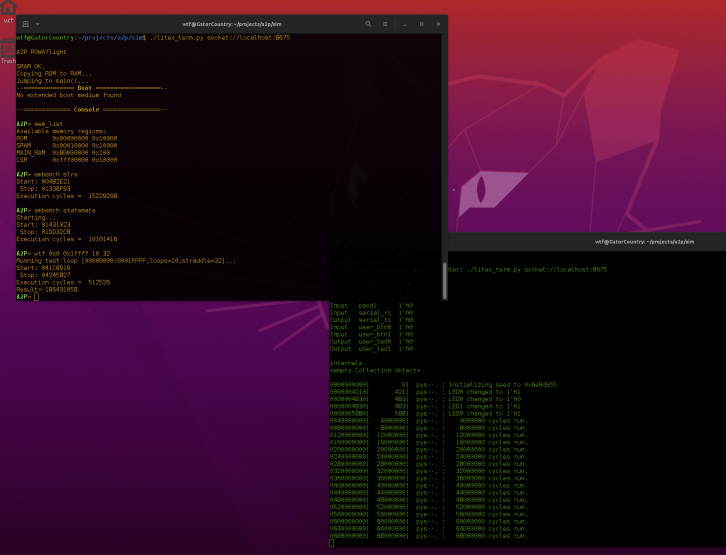Open terminal search with the magnifier icon
This screenshot has width=726, height=555.
click(368, 23)
